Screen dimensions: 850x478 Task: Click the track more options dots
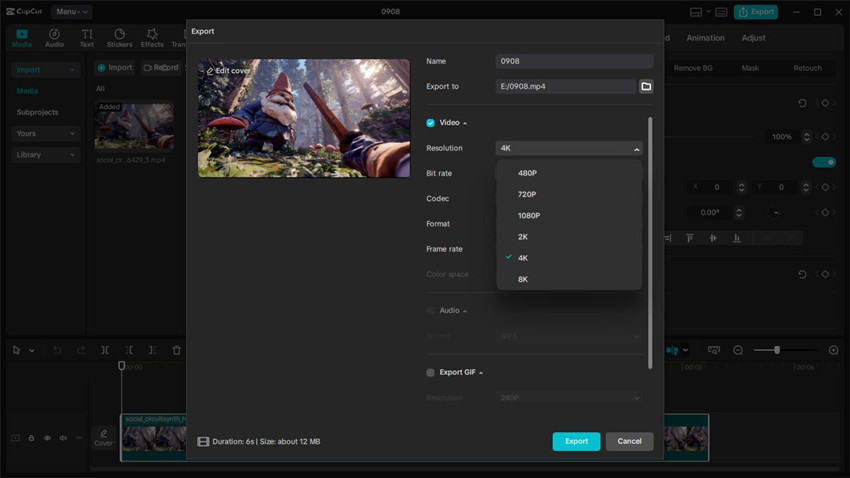[x=79, y=438]
